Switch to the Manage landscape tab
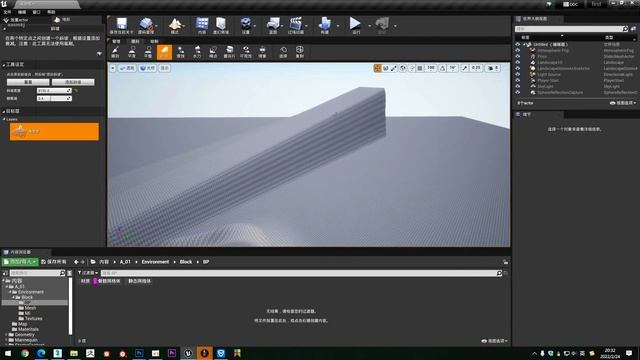 [x=116, y=41]
